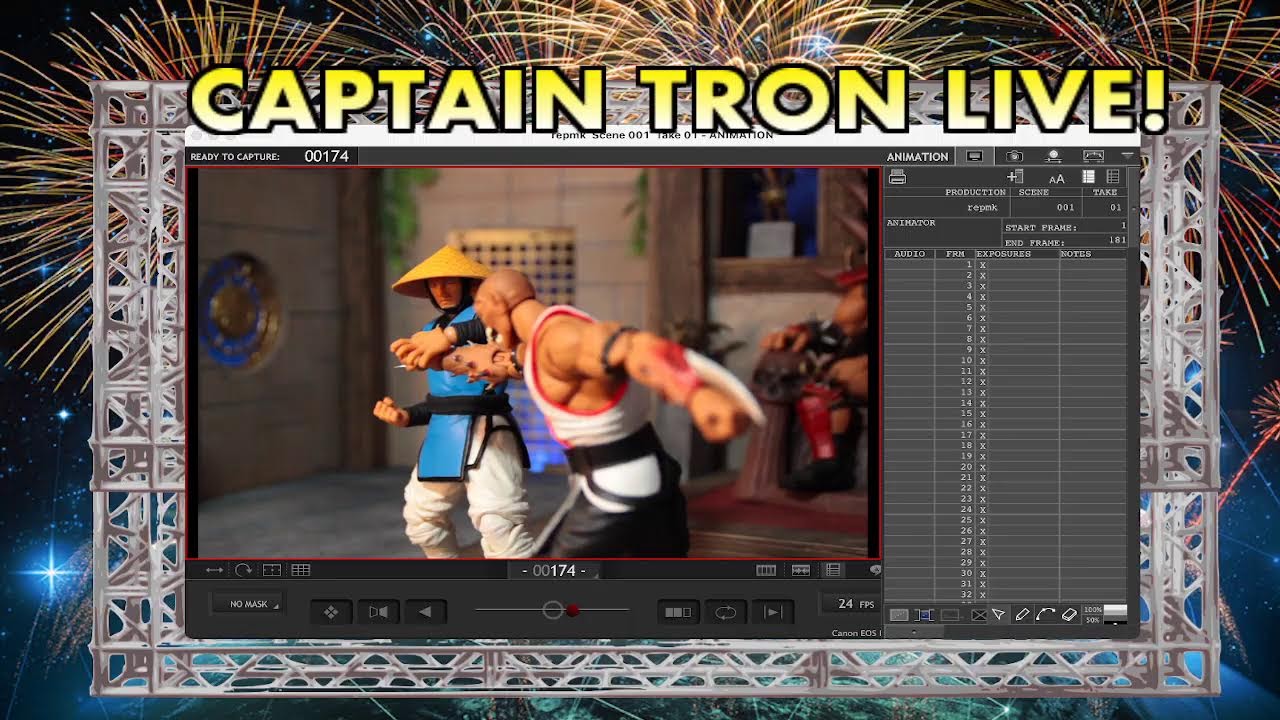Image resolution: width=1280 pixels, height=720 pixels.
Task: Select the crossed-box tool icon
Action: (x=978, y=615)
